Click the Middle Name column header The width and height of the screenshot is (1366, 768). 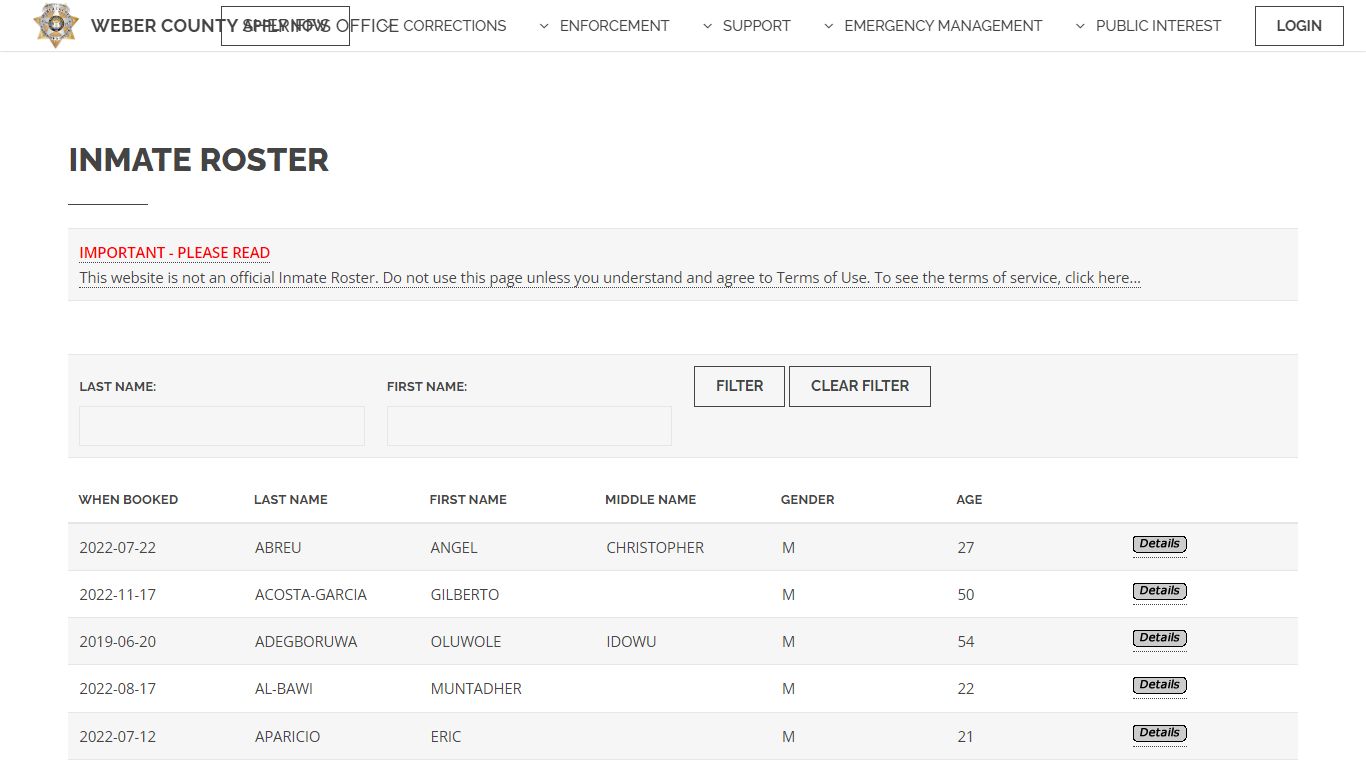(651, 499)
